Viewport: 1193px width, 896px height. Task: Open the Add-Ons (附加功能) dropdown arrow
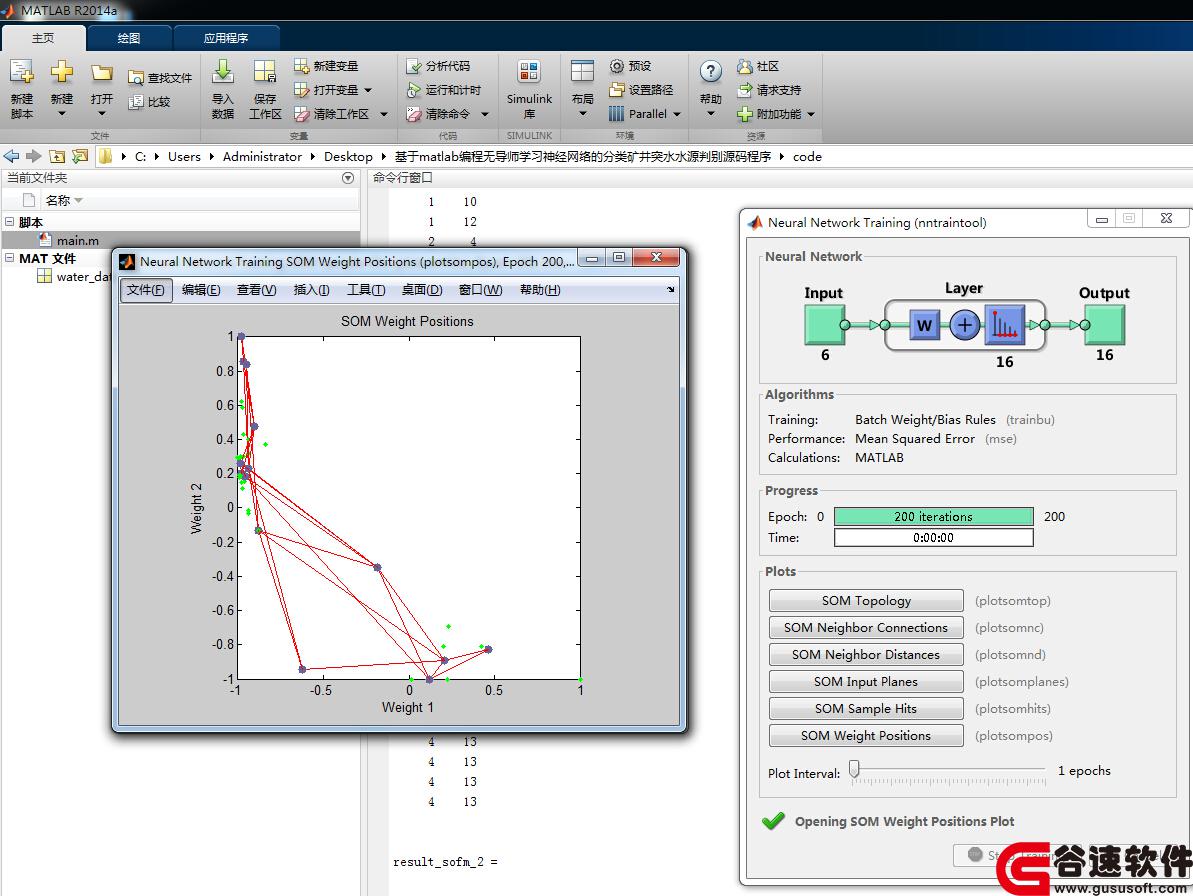coord(811,114)
